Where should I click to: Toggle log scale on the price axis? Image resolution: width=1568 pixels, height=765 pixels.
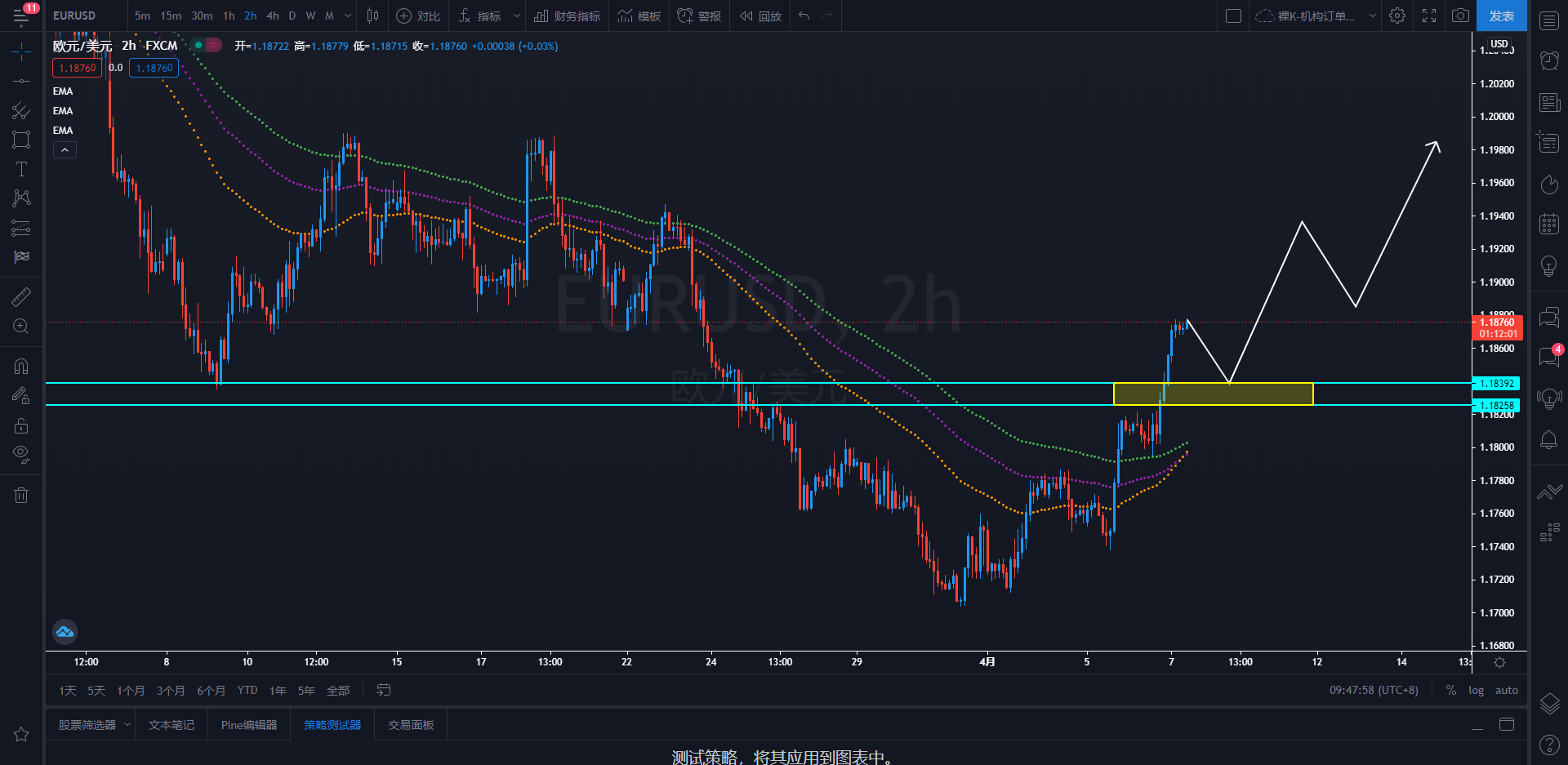click(1476, 691)
